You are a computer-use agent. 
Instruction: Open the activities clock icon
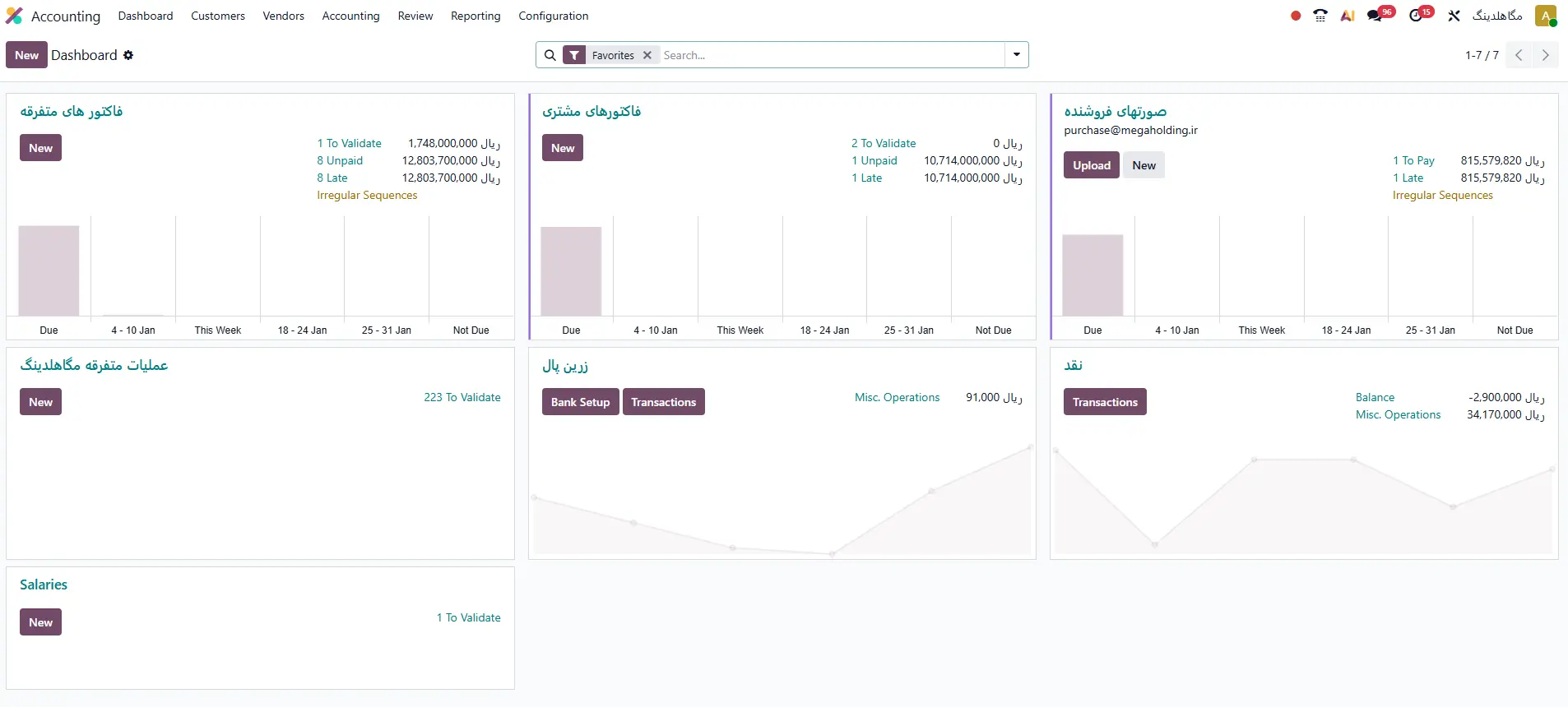pos(1416,16)
